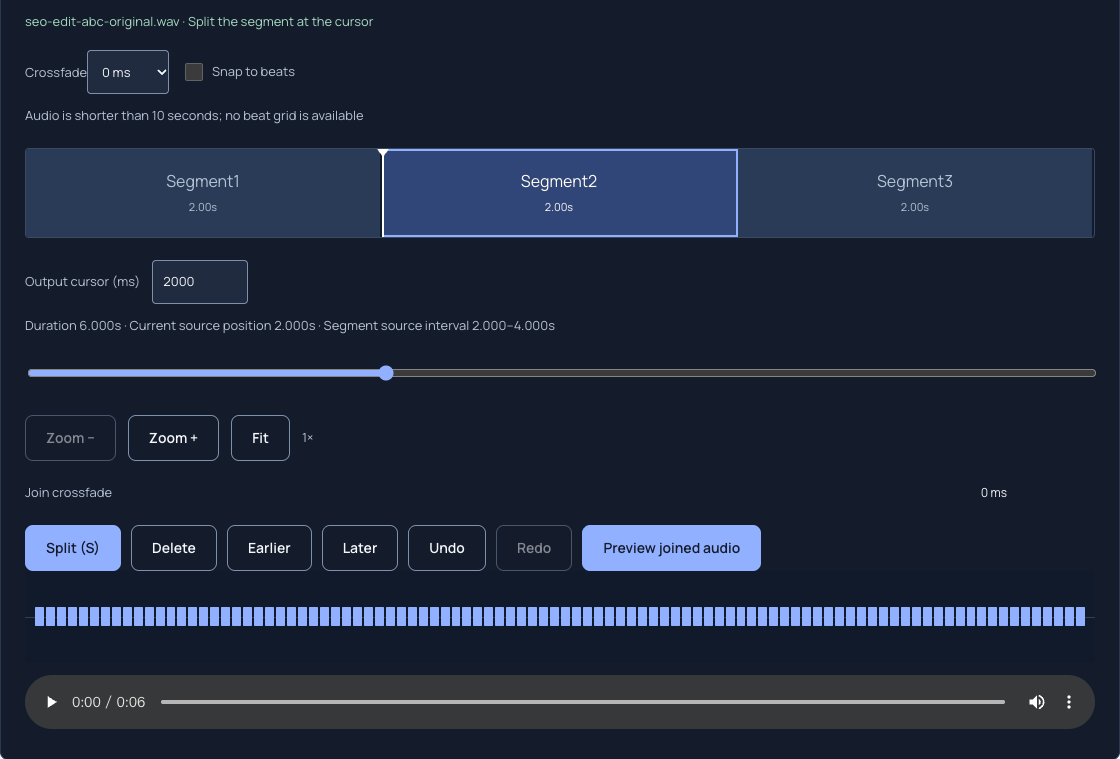
Task: Mute the audio player volume
Action: coord(1036,702)
